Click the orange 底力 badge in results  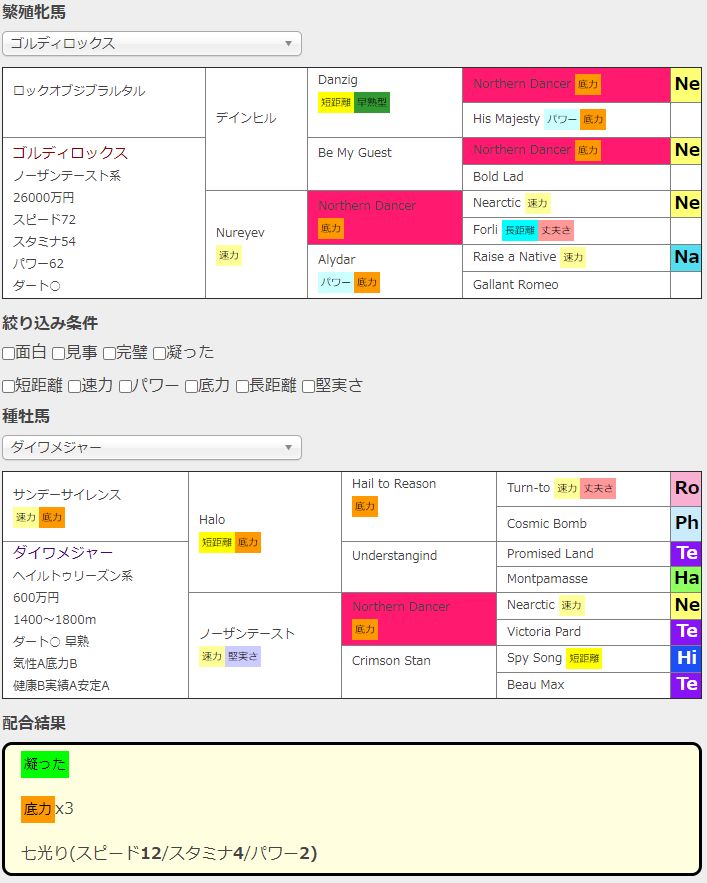coord(38,809)
